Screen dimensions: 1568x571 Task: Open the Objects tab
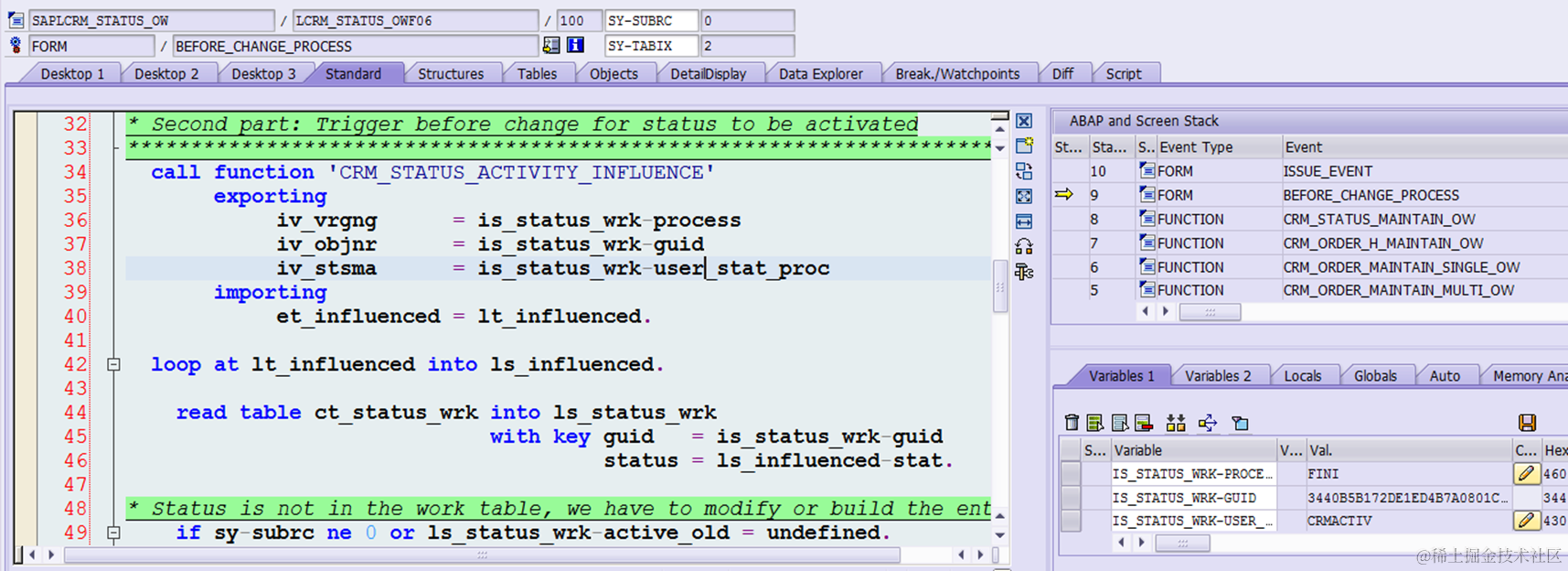(x=613, y=74)
